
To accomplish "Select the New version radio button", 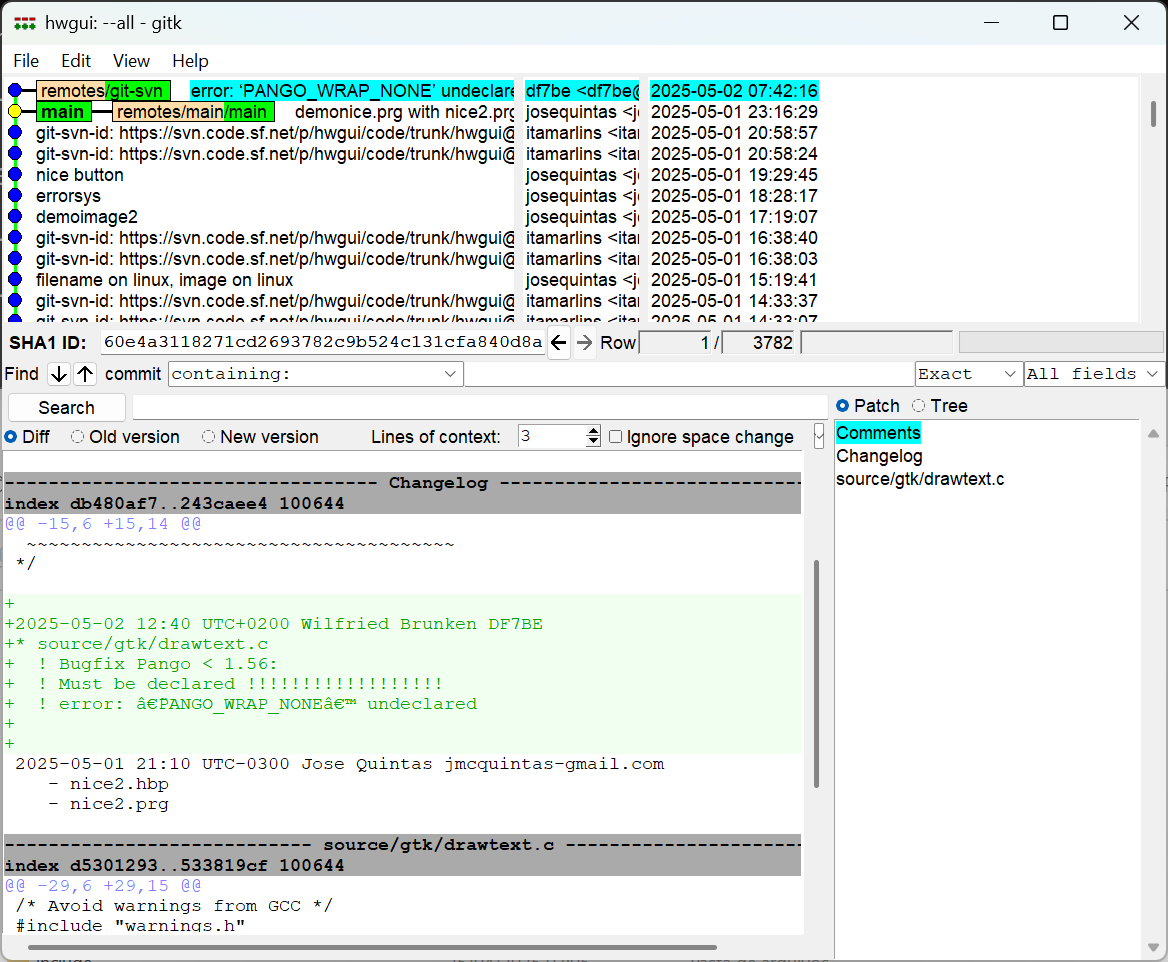I will (209, 437).
